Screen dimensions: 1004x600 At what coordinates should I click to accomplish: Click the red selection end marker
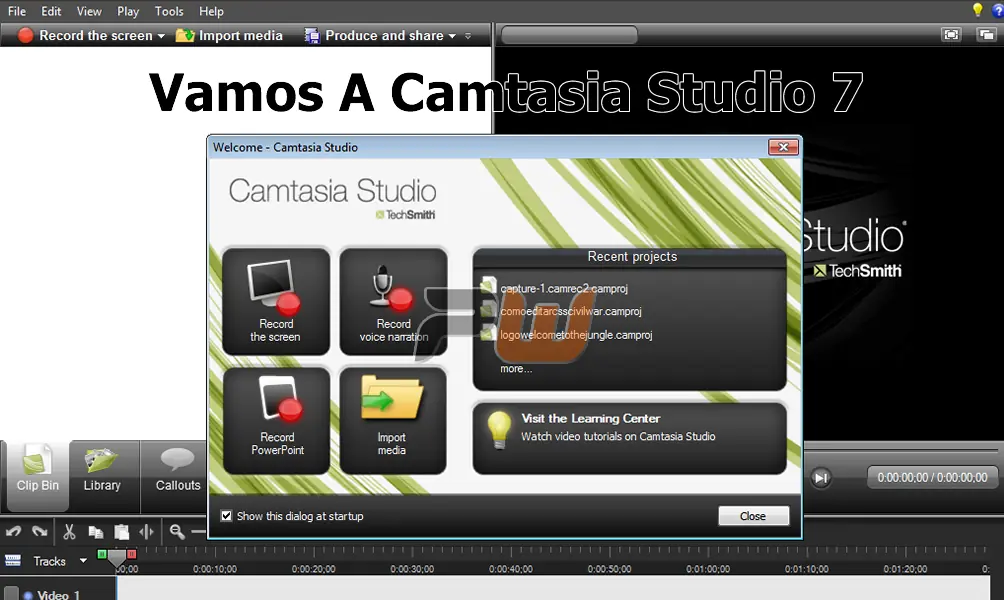click(131, 554)
